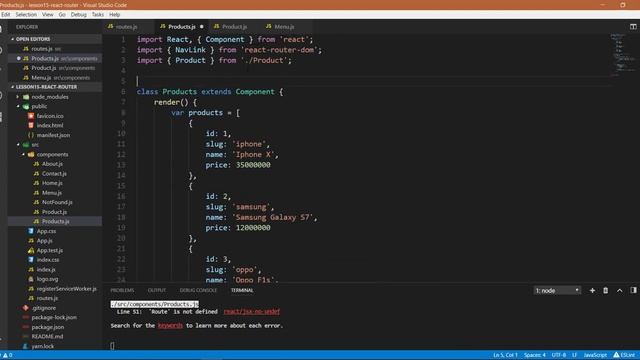
Task: Open index.html file
Action: (50, 125)
